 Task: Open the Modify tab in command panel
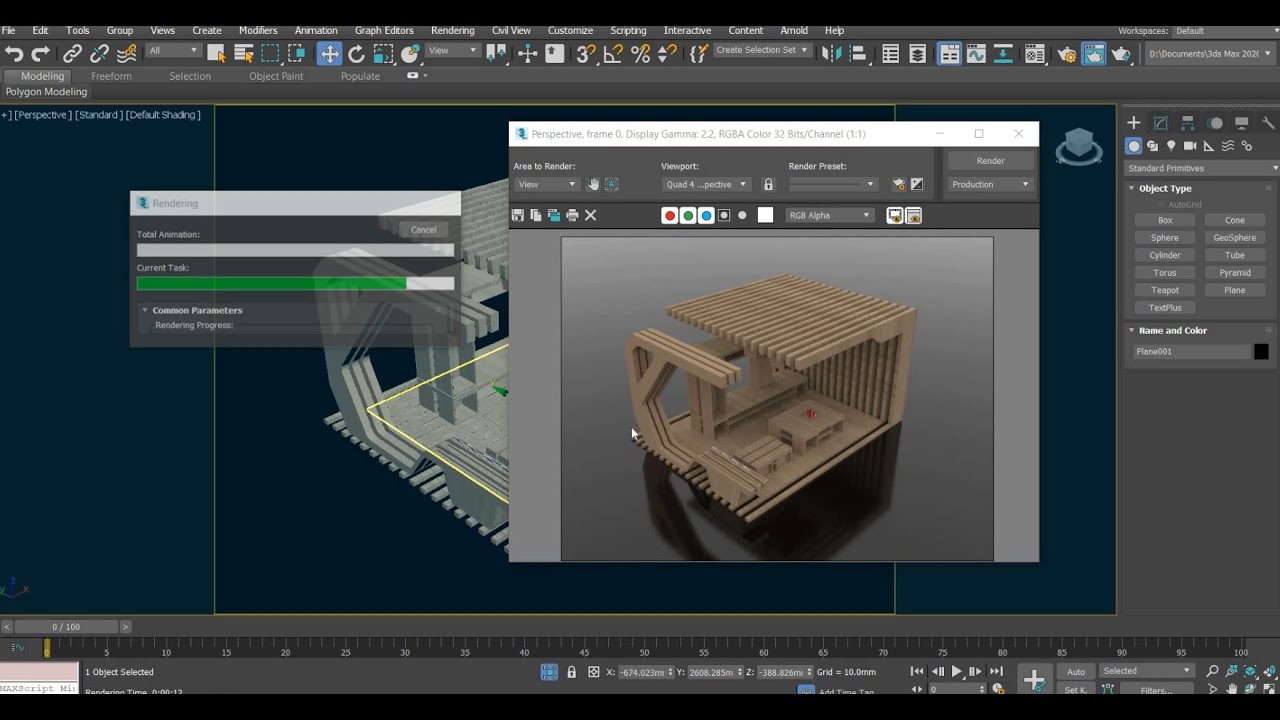(1161, 123)
